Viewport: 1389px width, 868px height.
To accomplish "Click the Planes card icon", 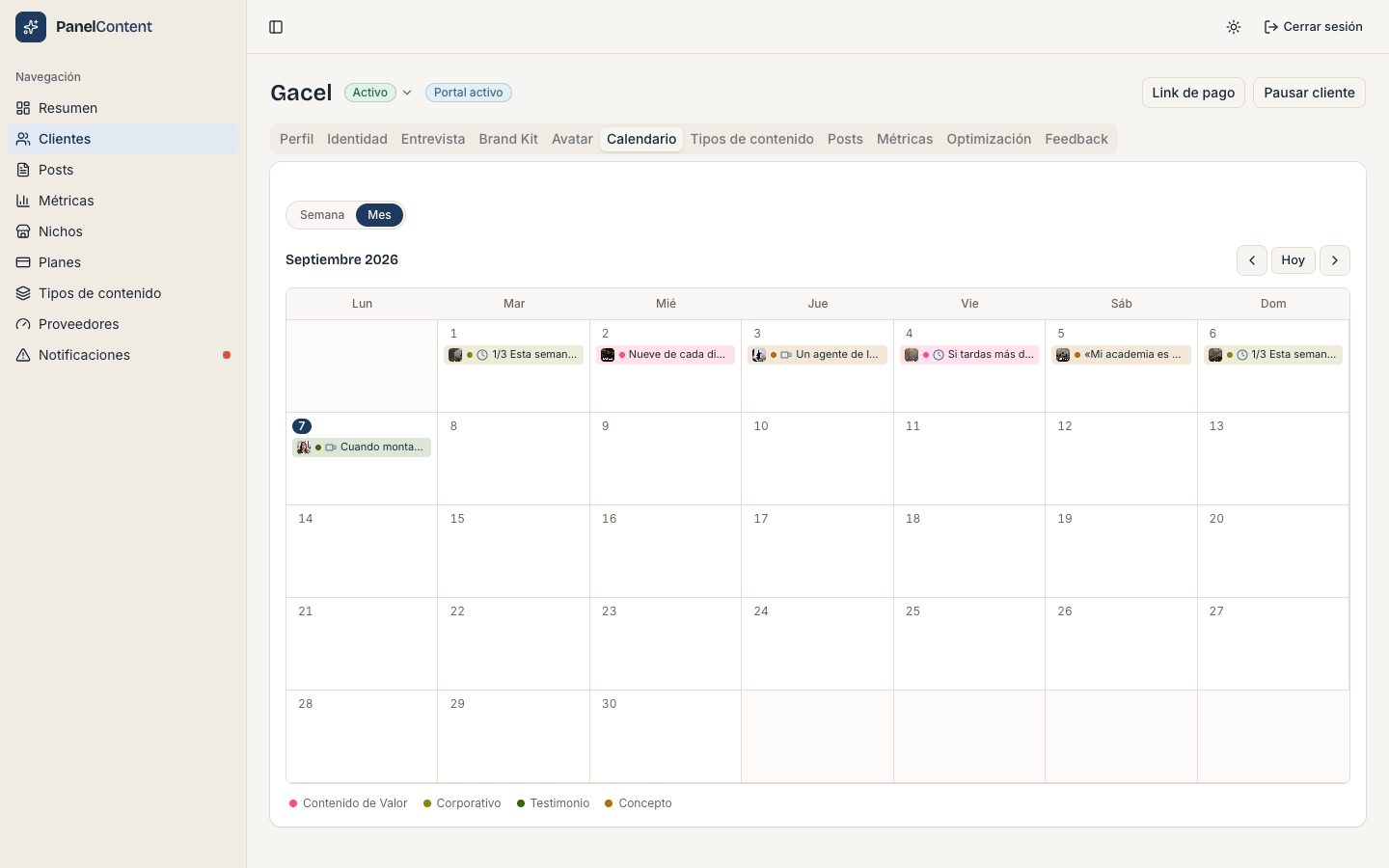I will (x=23, y=262).
